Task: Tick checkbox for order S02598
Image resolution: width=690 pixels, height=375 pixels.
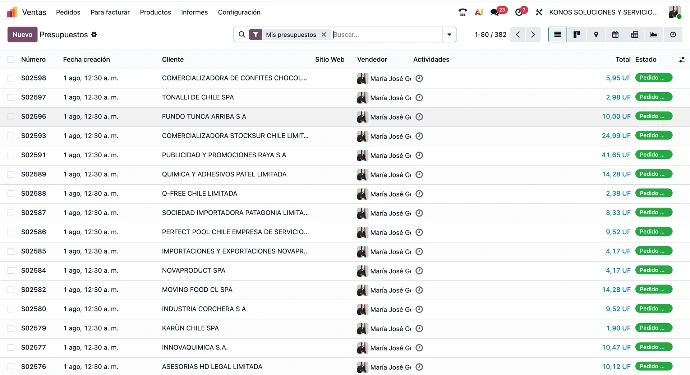Action: pos(11,78)
